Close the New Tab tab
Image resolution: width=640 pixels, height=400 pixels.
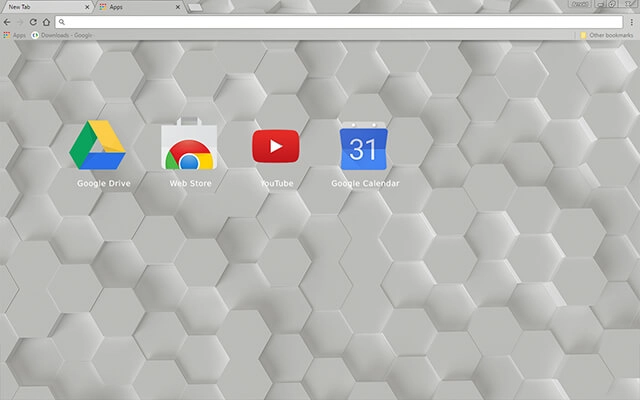pyautogui.click(x=87, y=7)
